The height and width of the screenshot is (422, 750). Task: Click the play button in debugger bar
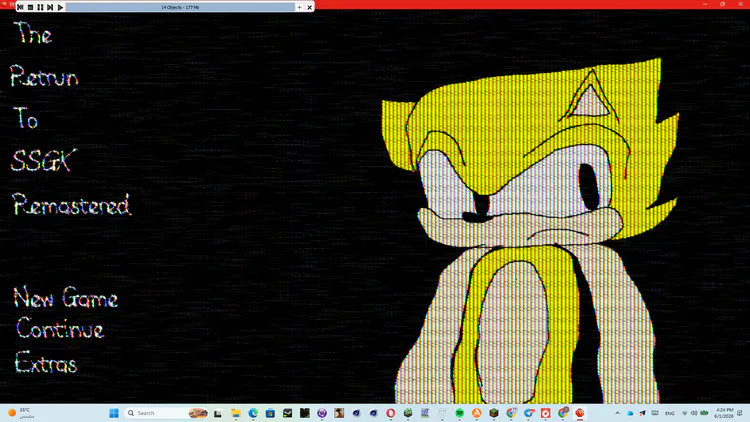click(60, 7)
